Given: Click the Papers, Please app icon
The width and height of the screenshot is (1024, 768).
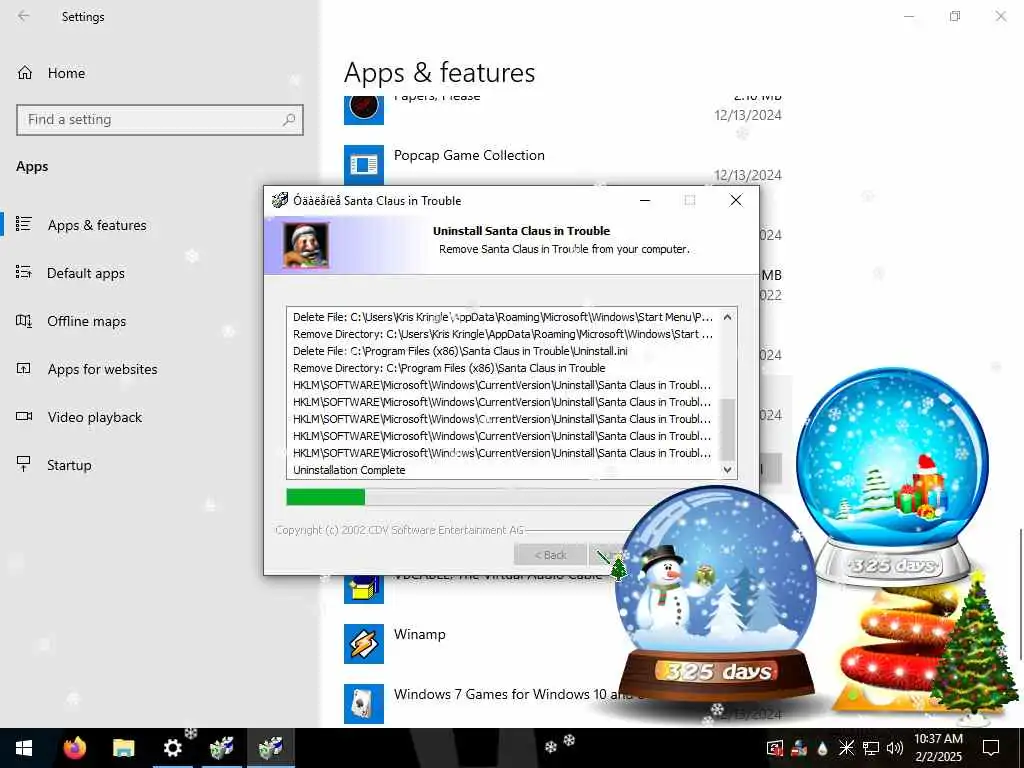Looking at the screenshot, I should (364, 108).
